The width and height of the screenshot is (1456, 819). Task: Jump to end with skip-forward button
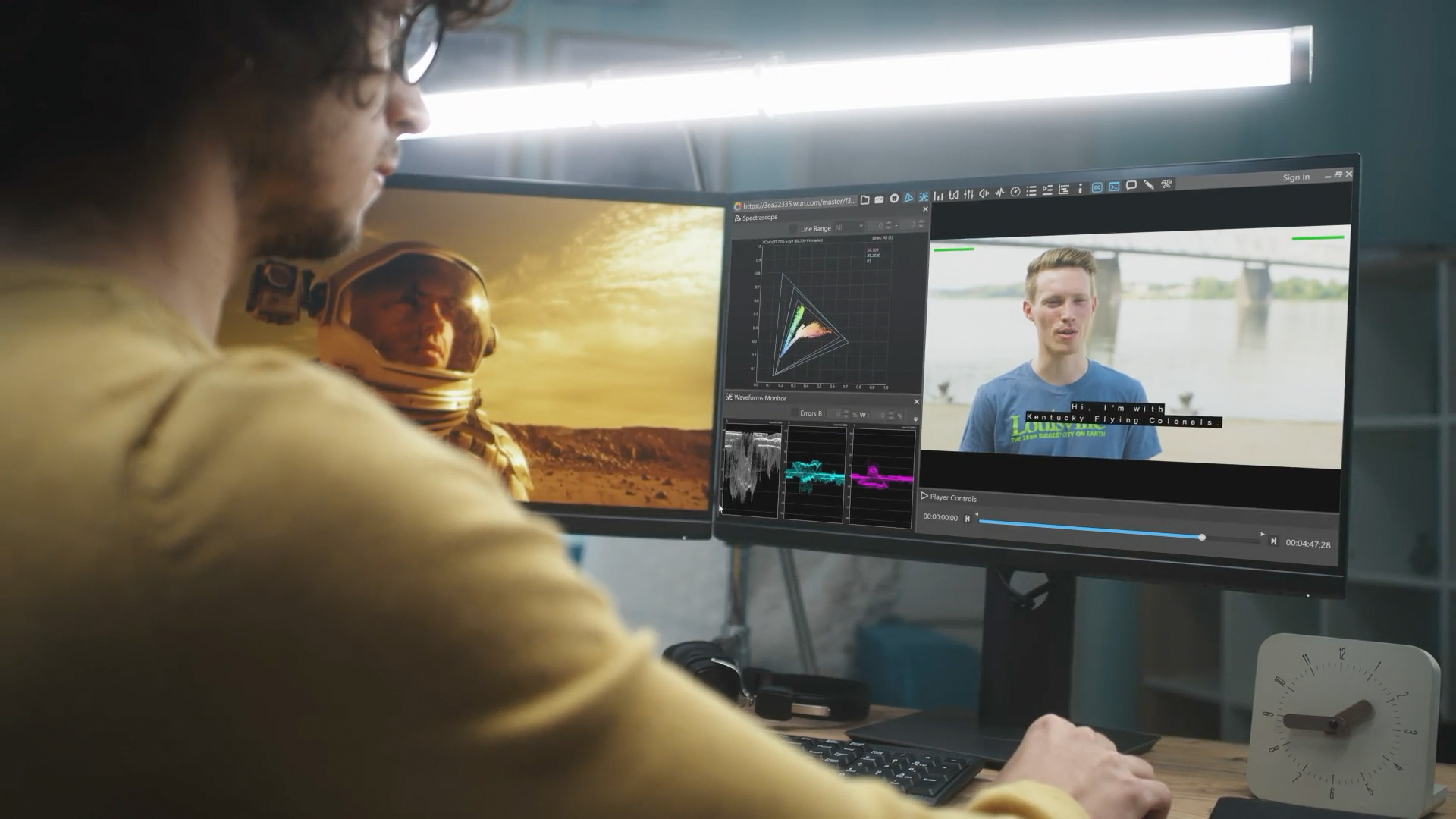1273,541
